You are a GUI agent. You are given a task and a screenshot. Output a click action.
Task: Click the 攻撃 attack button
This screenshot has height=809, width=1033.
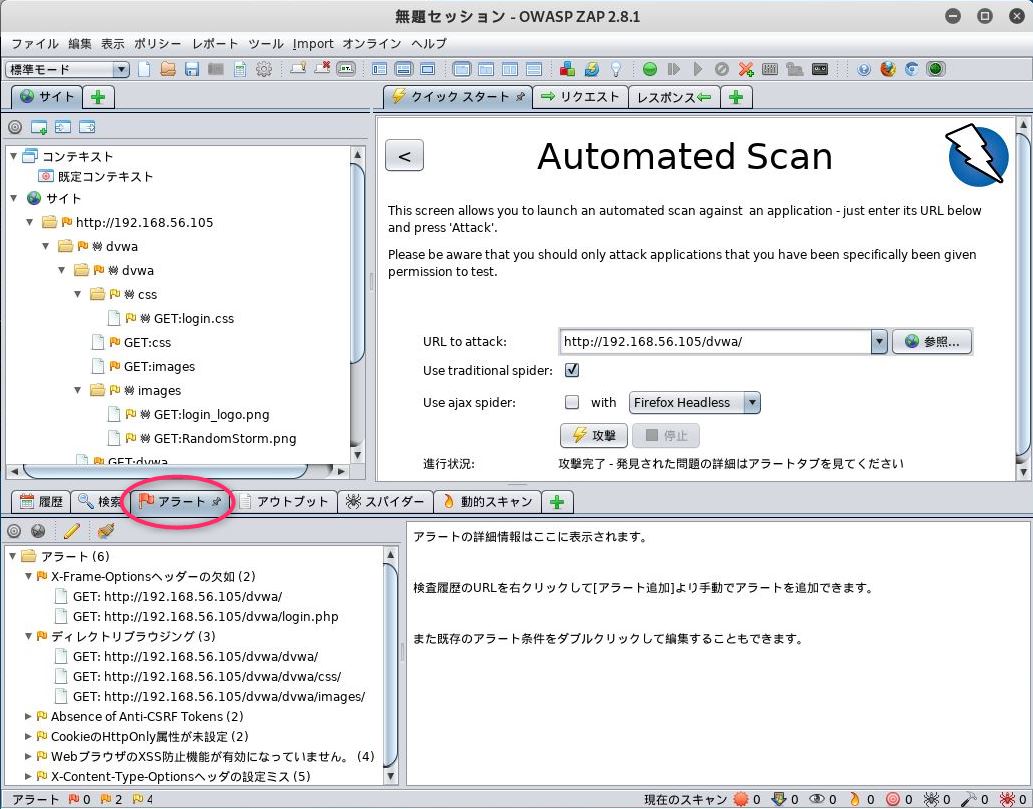pos(594,435)
